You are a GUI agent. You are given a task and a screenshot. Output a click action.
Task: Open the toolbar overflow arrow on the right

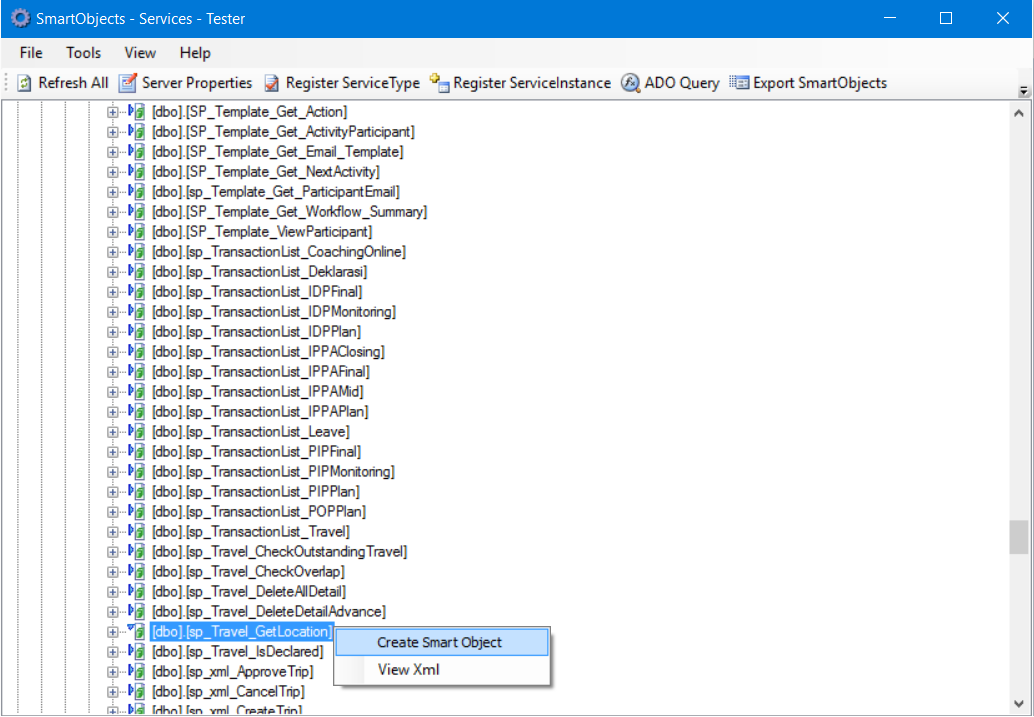tap(1022, 91)
